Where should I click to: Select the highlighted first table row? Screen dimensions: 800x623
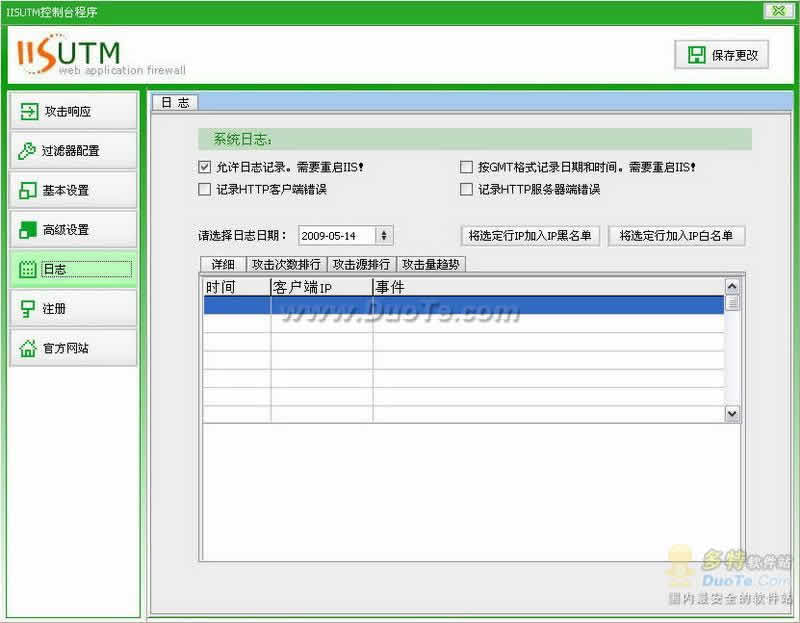coord(464,305)
